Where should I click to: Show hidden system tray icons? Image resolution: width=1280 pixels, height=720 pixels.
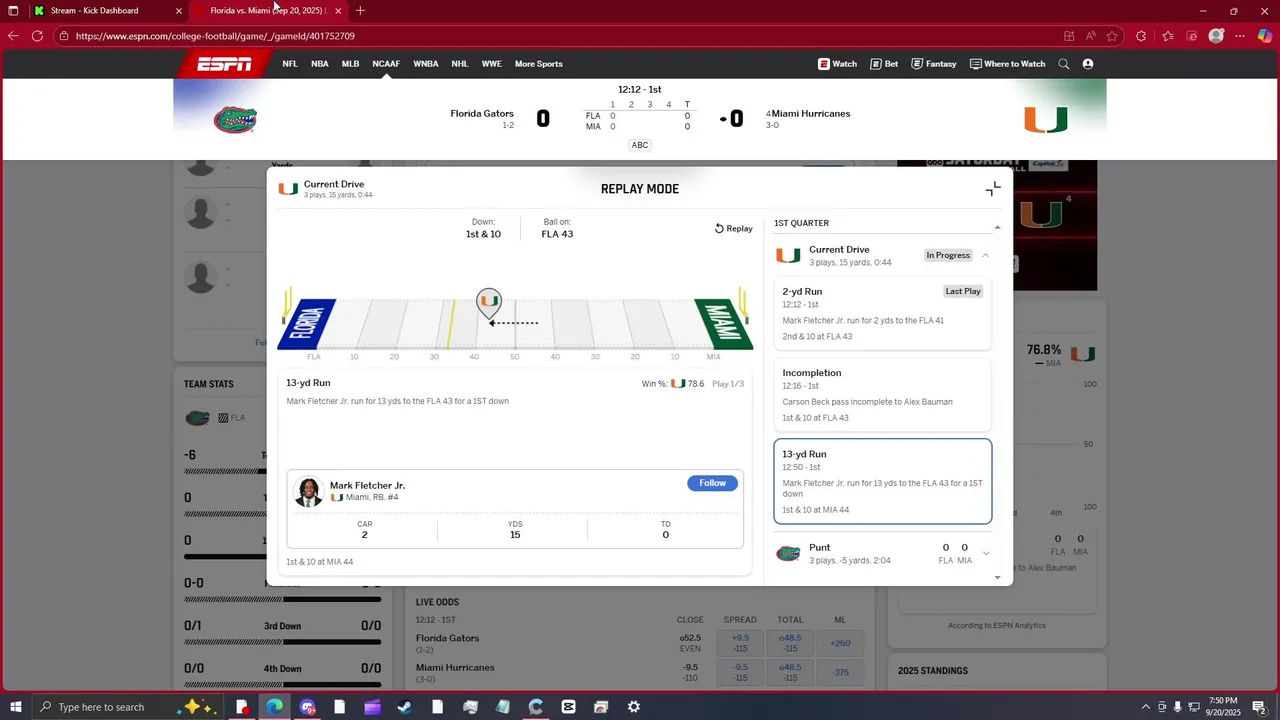tap(1146, 707)
